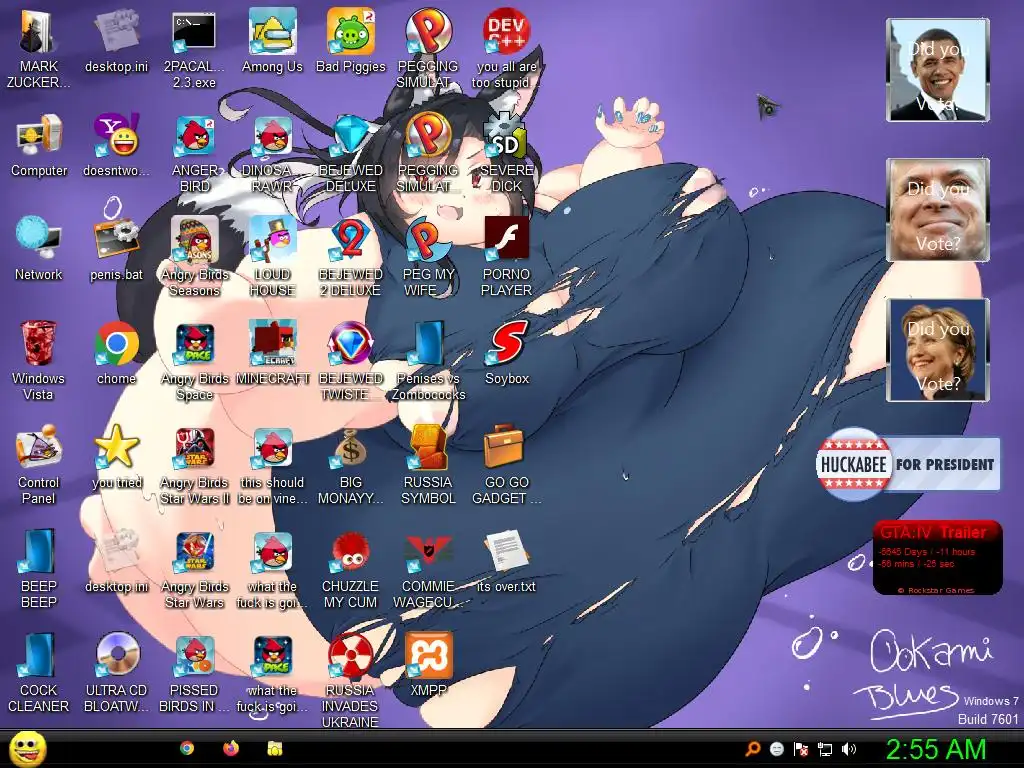Open the file explorer taskbar icon
Image resolution: width=1024 pixels, height=768 pixels.
[274, 748]
